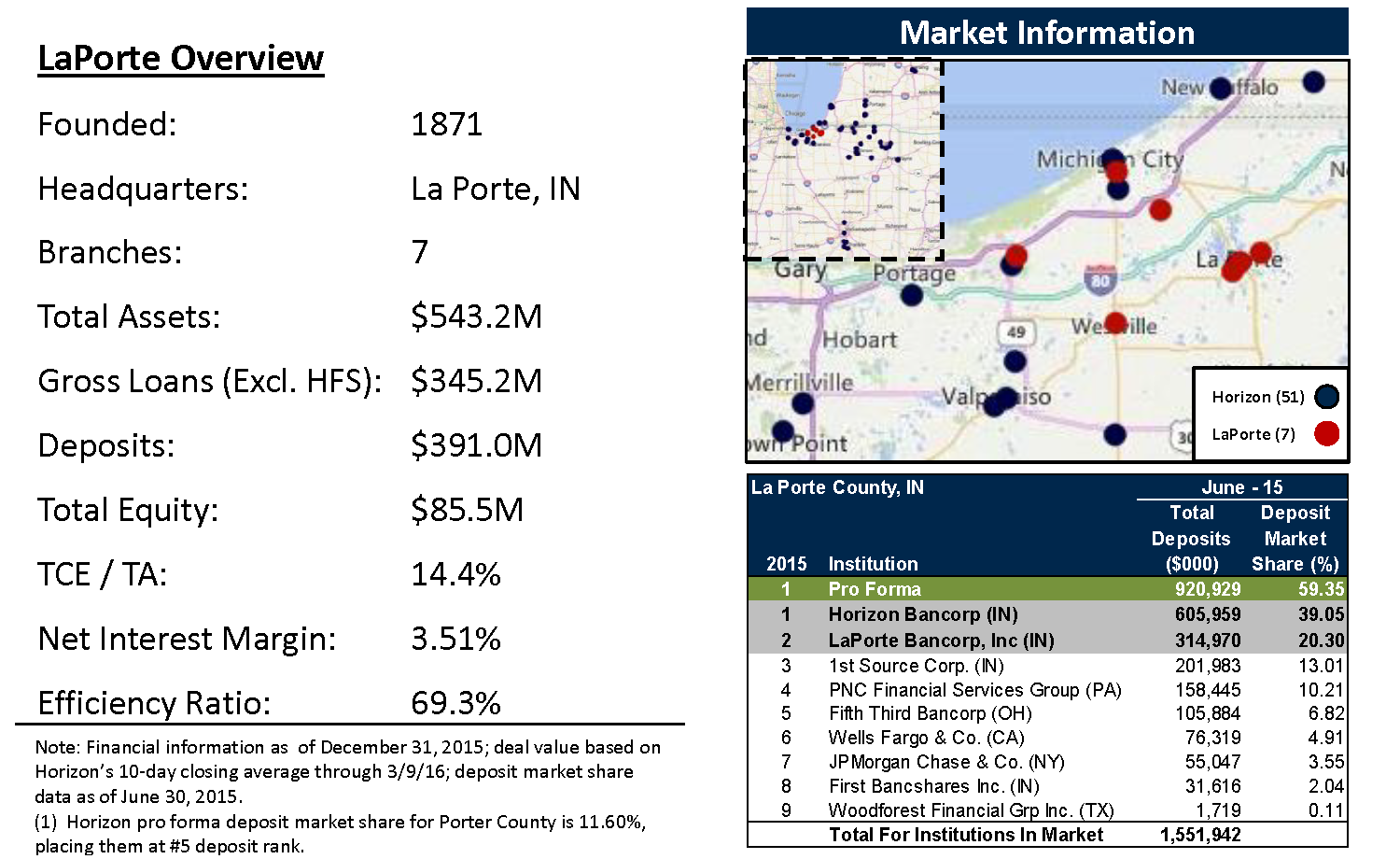Viewport: 1400px width, 859px height.
Task: Click the Branches count 7
Action: 420,252
